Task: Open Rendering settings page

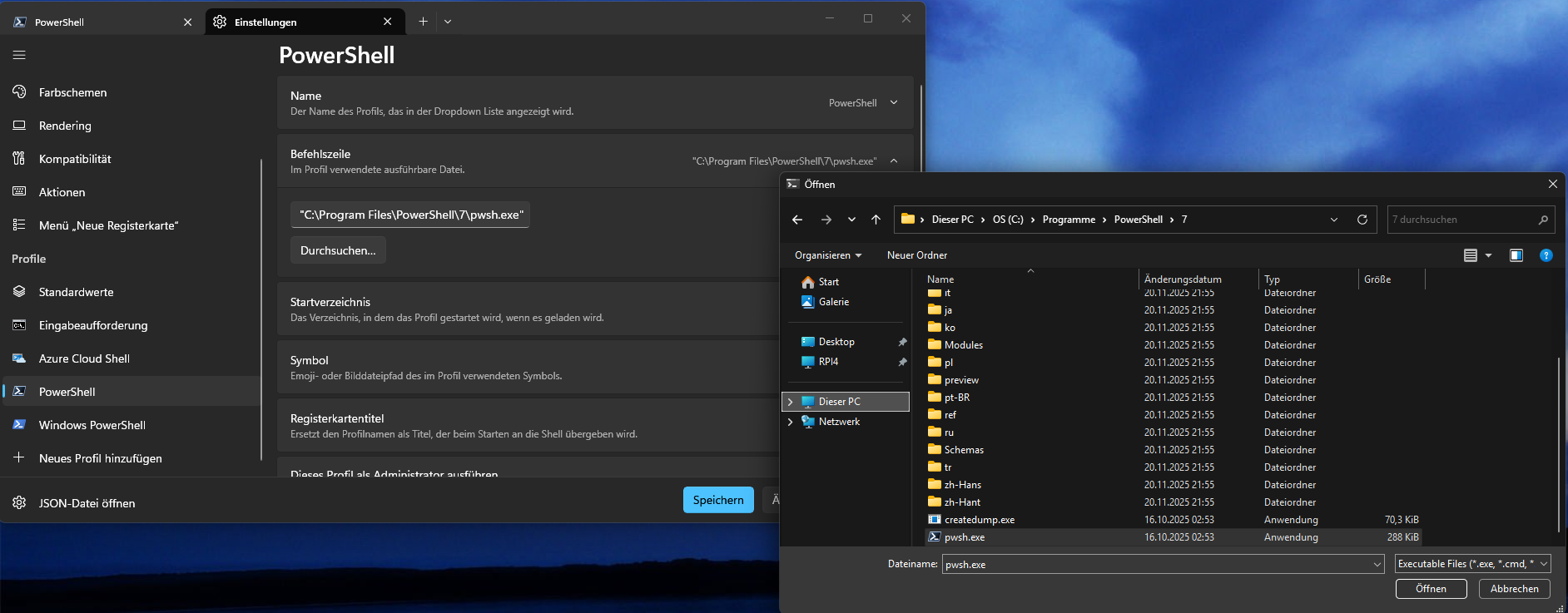Action: click(x=131, y=126)
